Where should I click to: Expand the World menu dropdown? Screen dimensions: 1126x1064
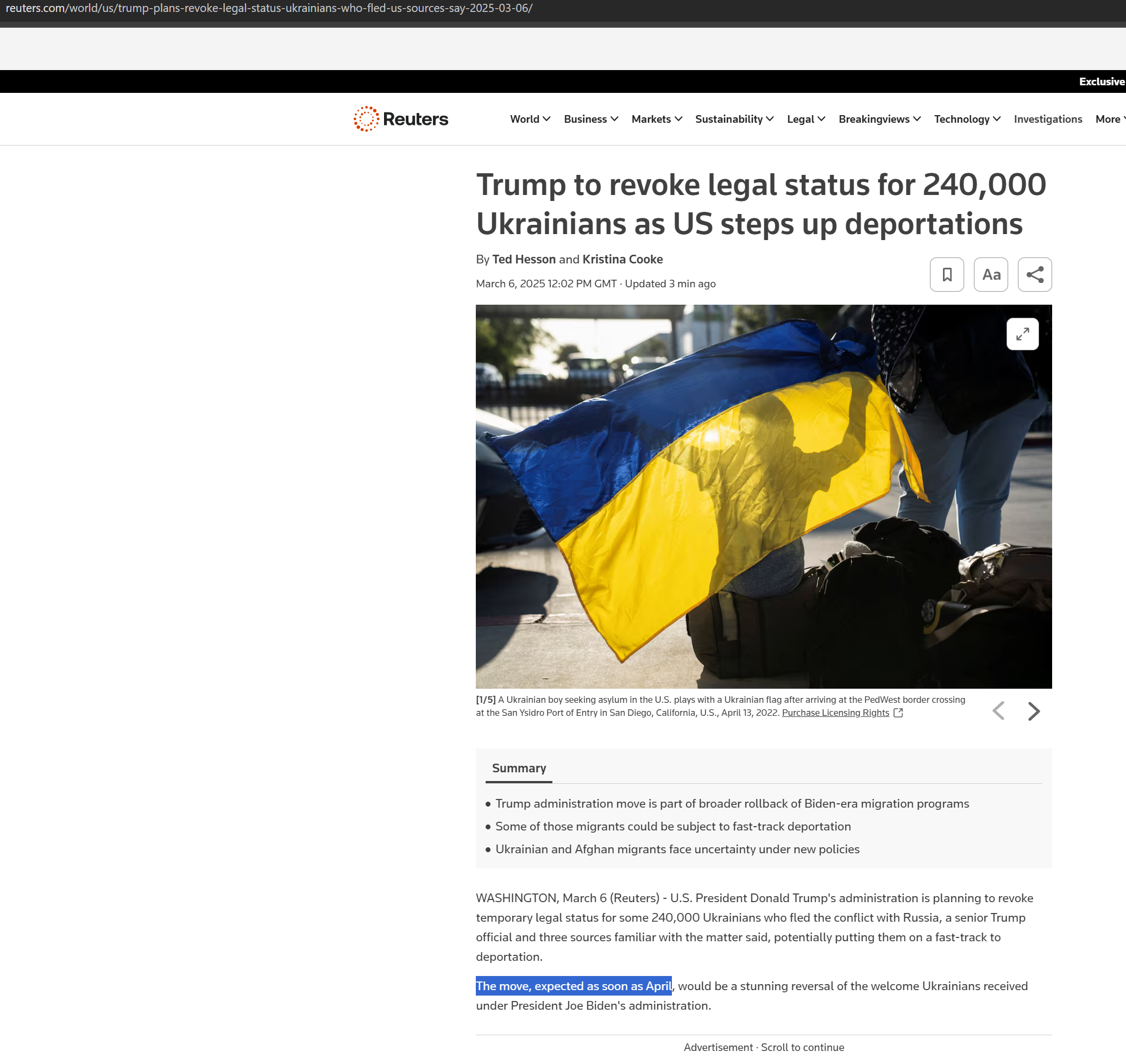click(529, 119)
